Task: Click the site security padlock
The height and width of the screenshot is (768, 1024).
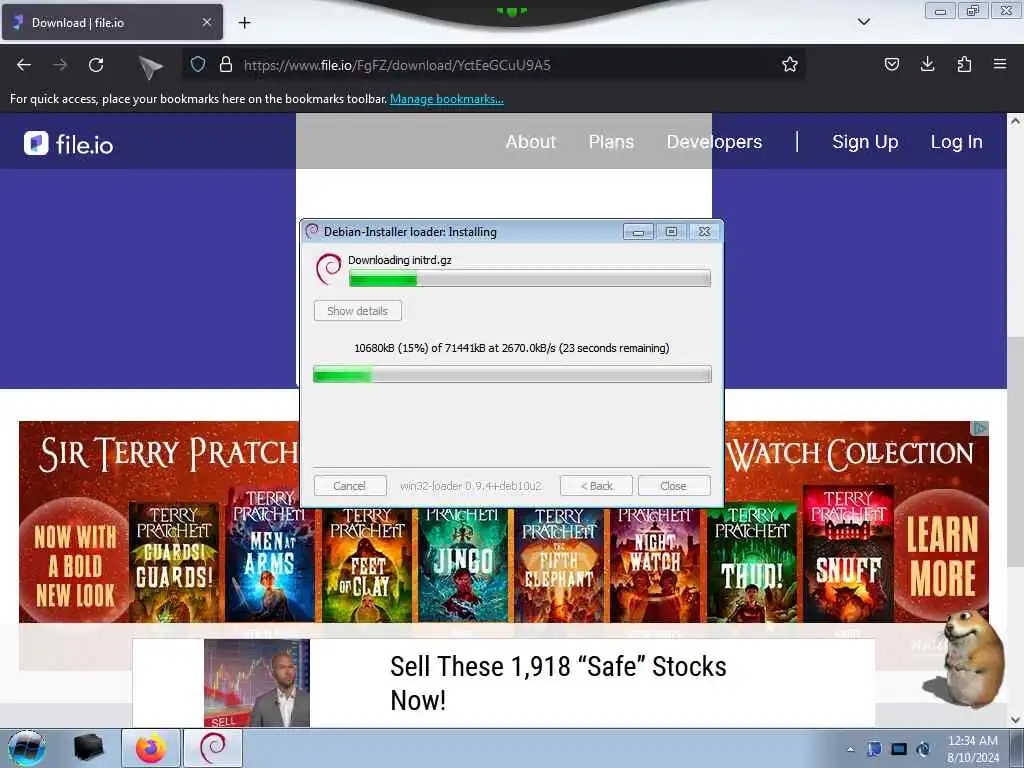Action: [x=226, y=64]
